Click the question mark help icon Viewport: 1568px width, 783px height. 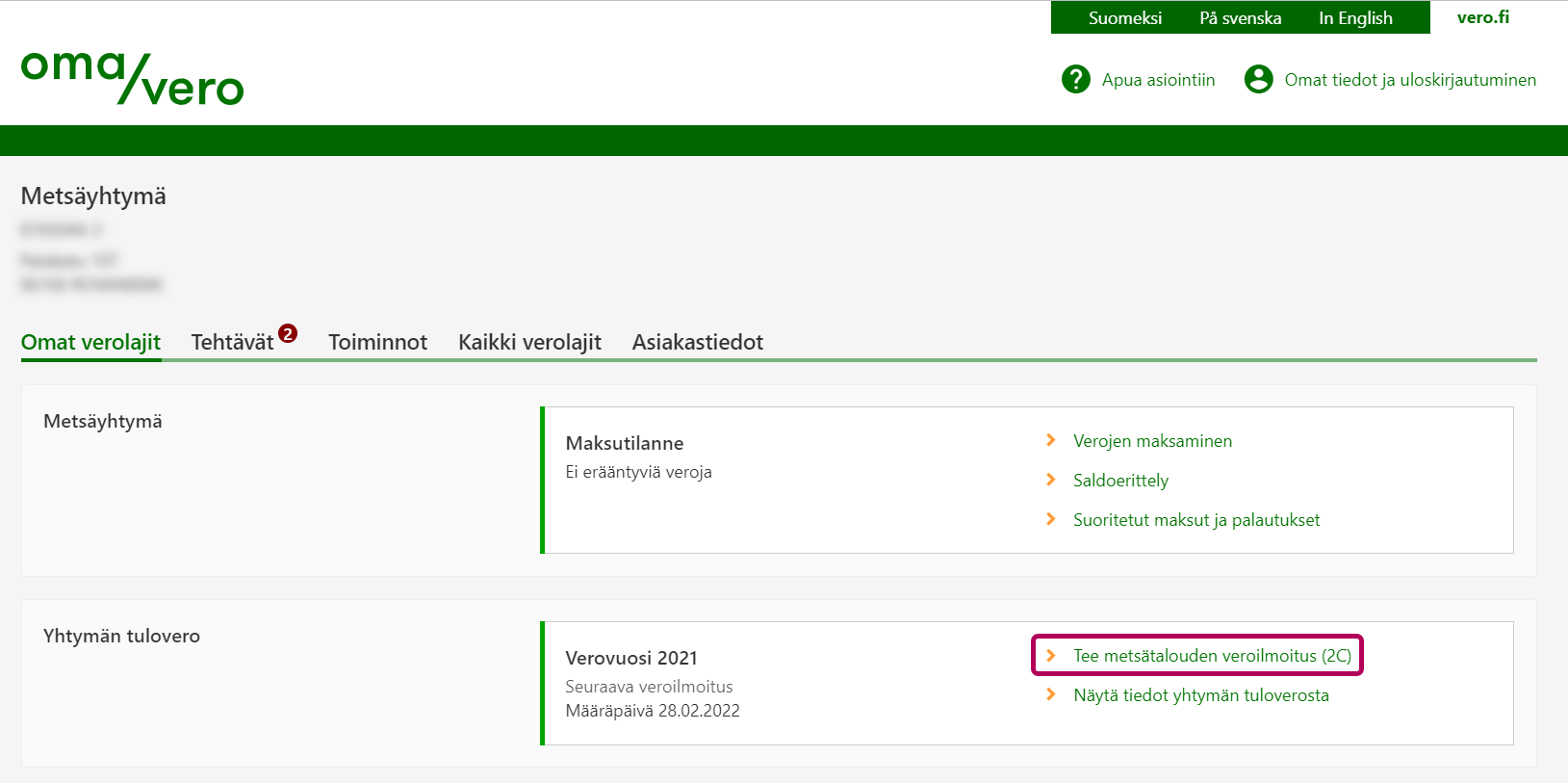tap(1075, 79)
